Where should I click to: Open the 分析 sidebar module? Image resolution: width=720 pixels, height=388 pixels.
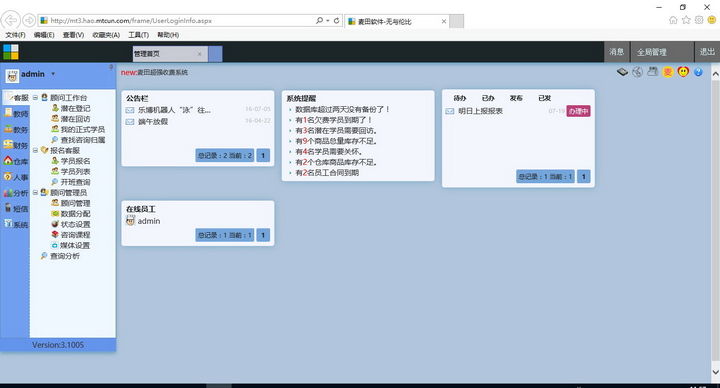(x=16, y=193)
